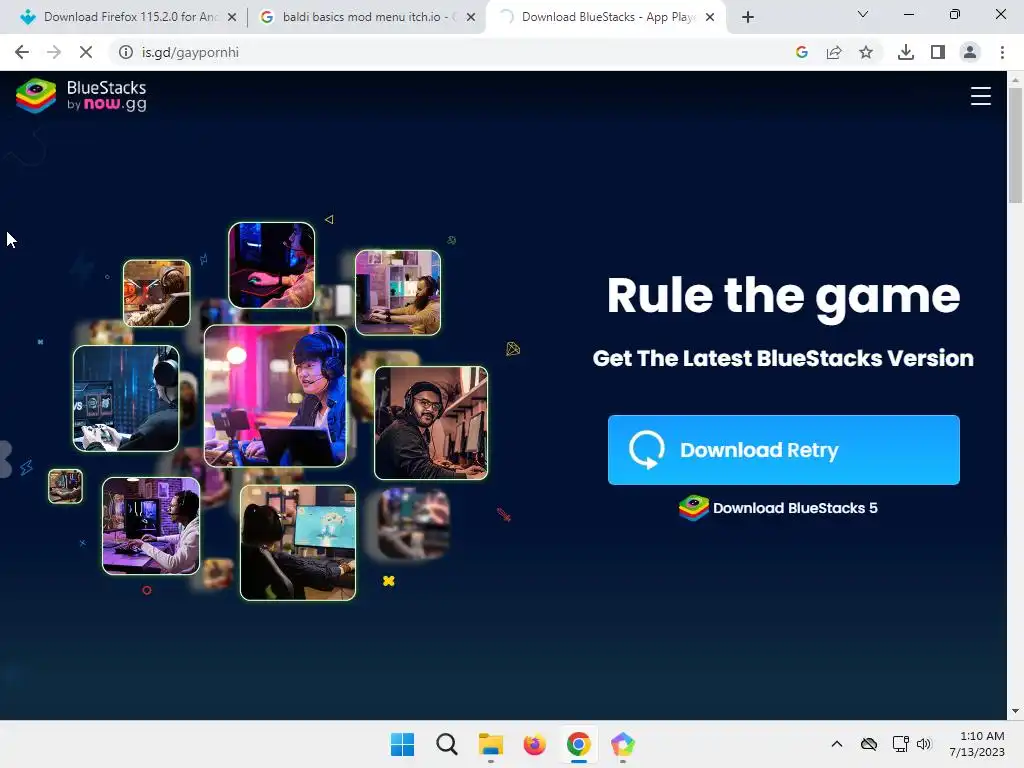Screen dimensions: 1024x768
Task: Click the page vertical scrollbar thumb
Action: click(1015, 145)
